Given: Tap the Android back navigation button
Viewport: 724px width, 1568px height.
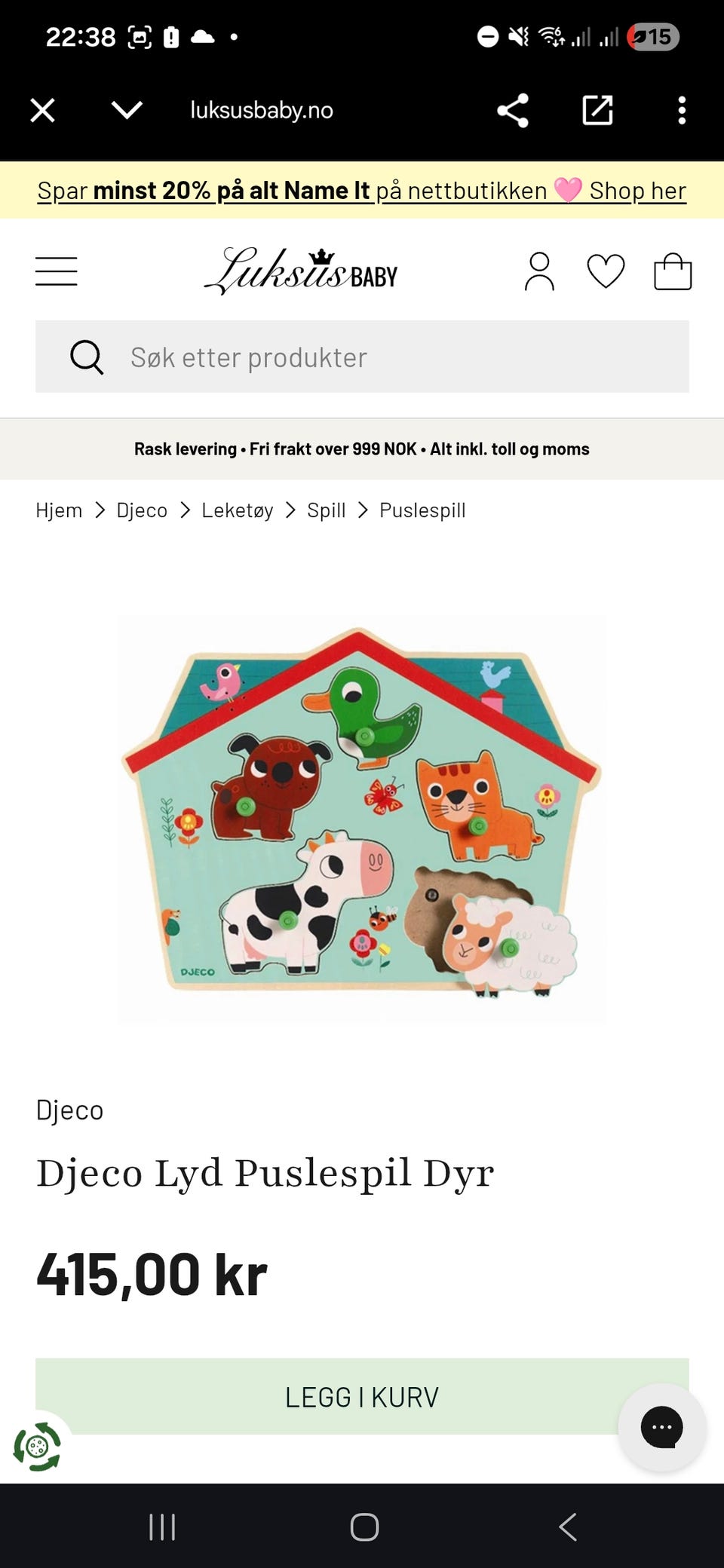Looking at the screenshot, I should coord(568,1527).
